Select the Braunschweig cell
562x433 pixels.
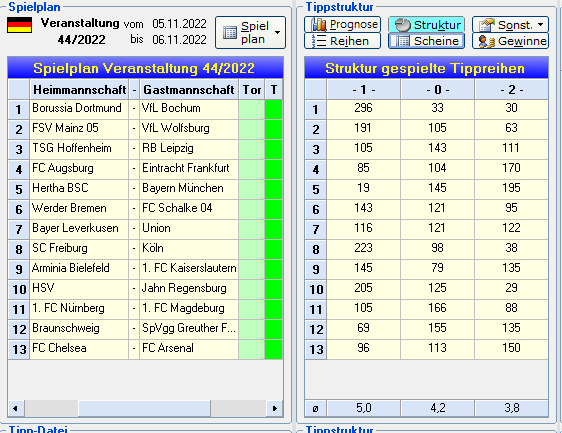point(79,329)
